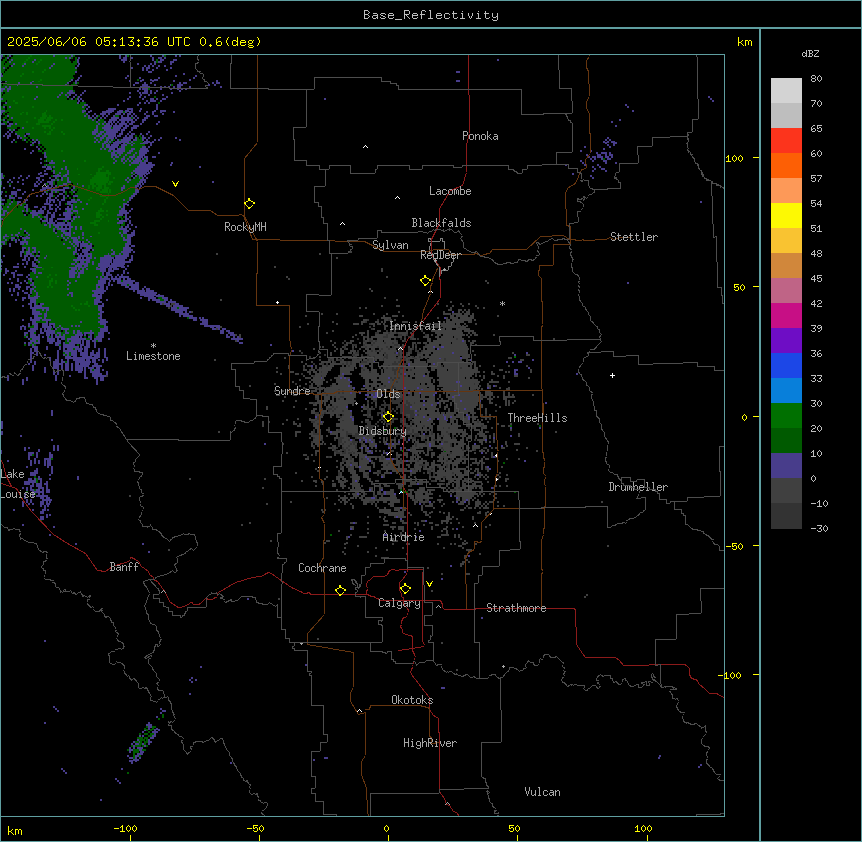The height and width of the screenshot is (842, 862).
Task: Click the Airdrie city label
Action: tap(404, 537)
